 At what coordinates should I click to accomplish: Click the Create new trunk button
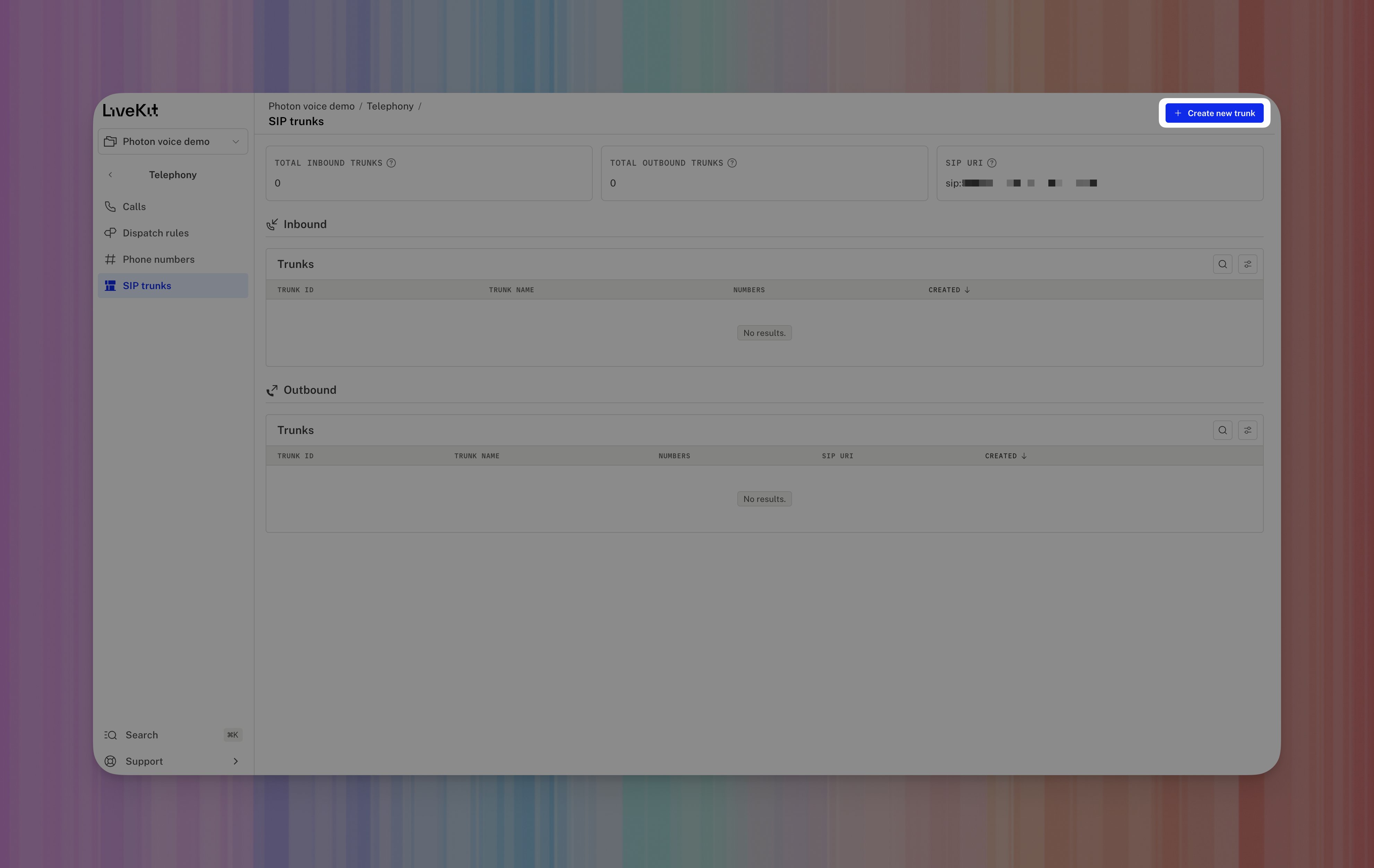click(x=1214, y=113)
